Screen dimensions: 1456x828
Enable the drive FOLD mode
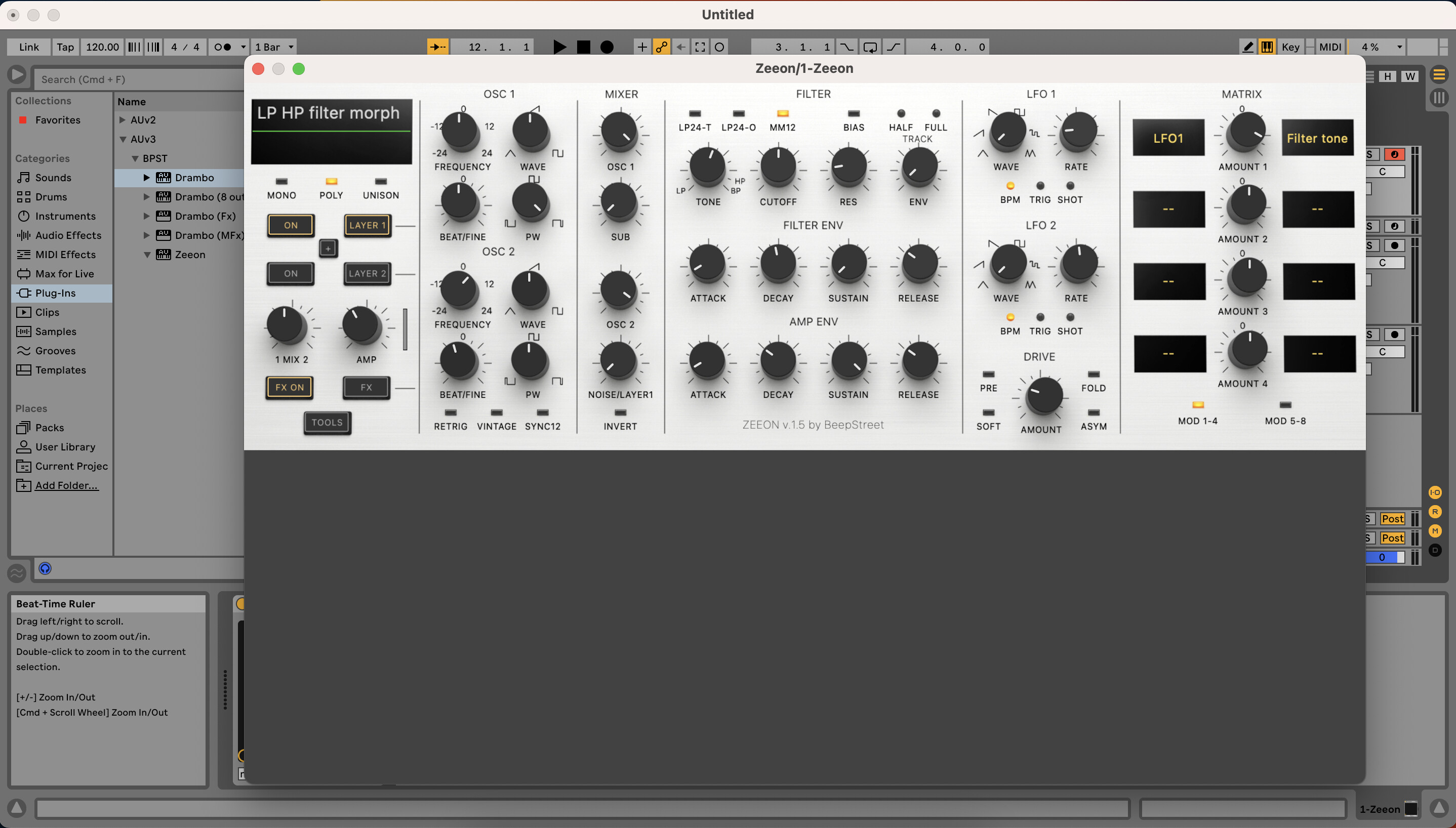tap(1094, 374)
